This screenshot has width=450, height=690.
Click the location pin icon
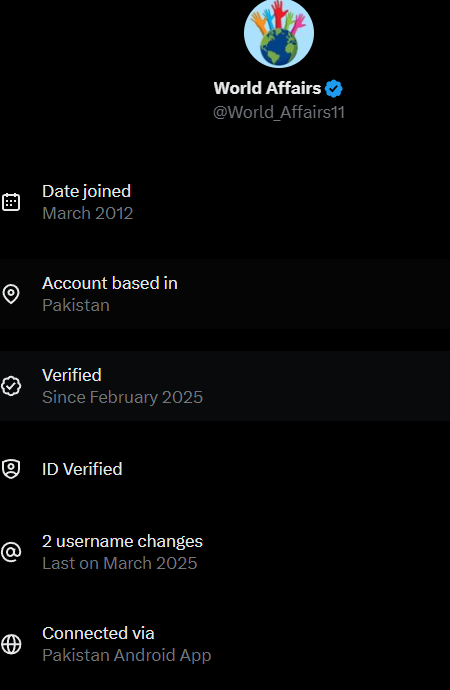click(x=11, y=294)
